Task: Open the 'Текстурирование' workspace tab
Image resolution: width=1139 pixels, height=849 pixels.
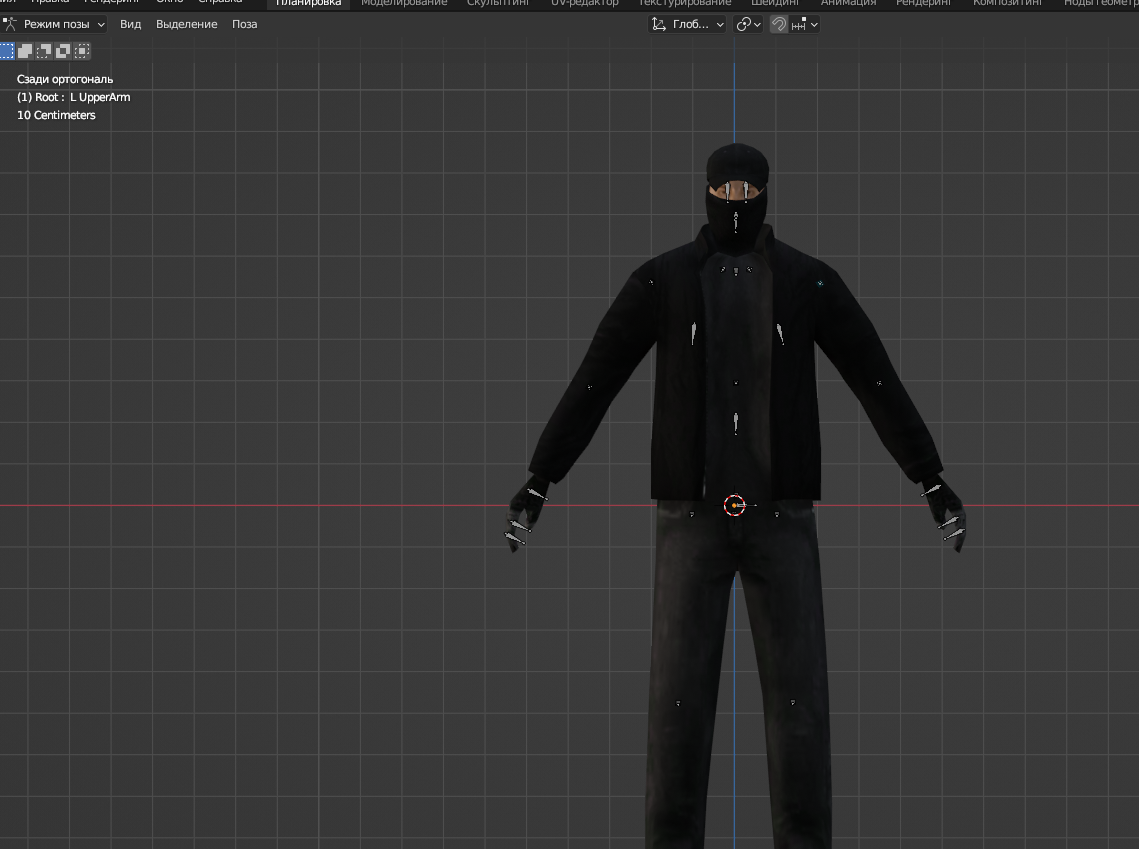Action: click(x=685, y=3)
